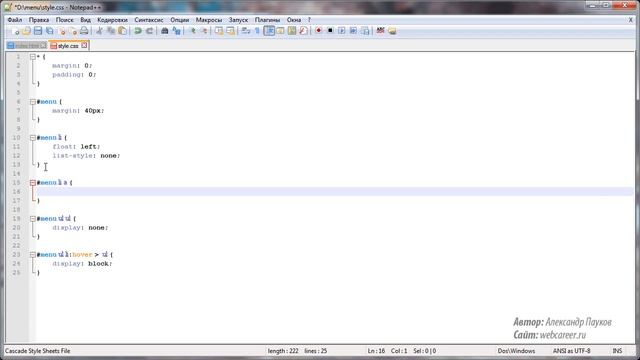Click the Copy toolbar icon

tap(111, 31)
